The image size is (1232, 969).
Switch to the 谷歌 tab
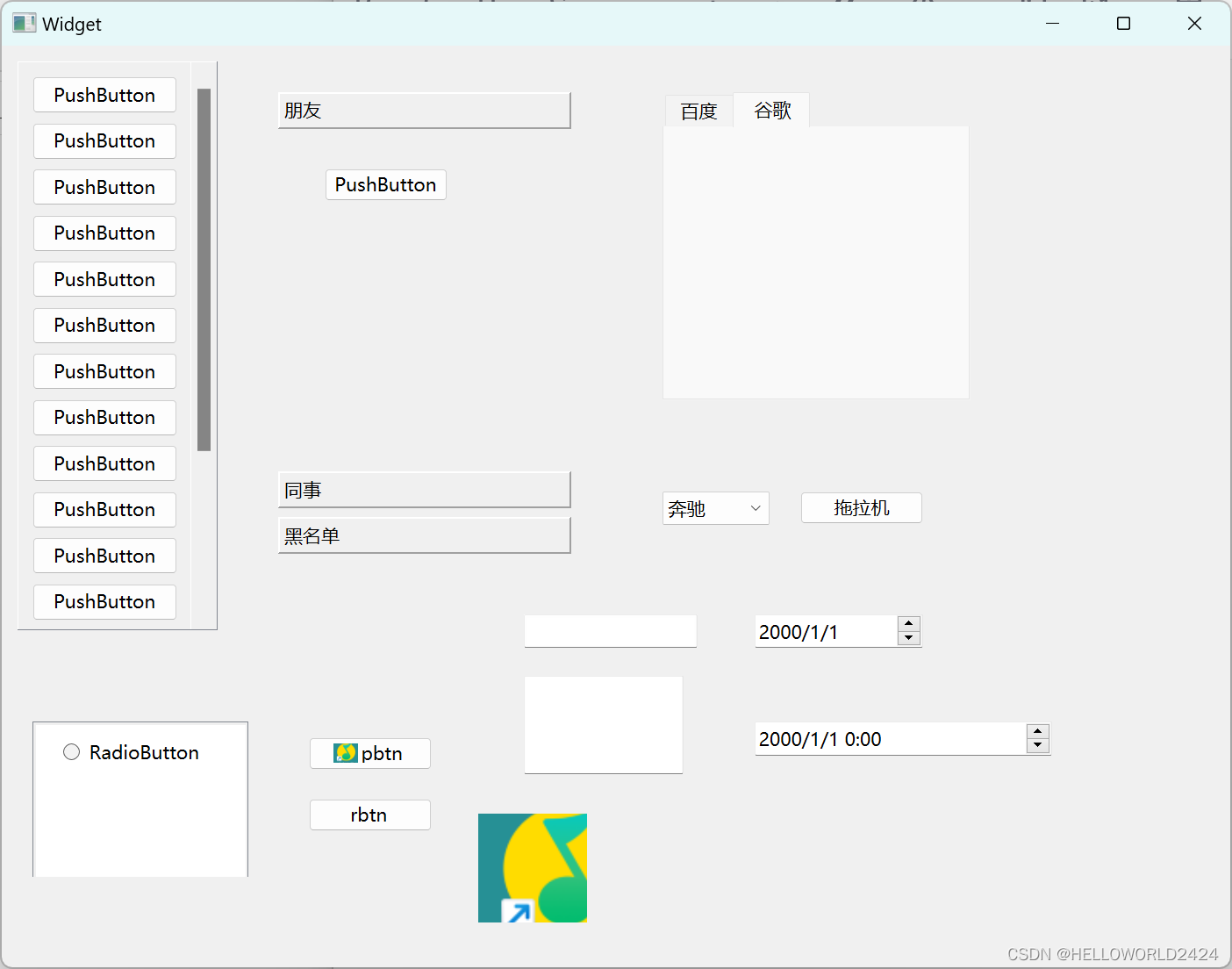(772, 110)
